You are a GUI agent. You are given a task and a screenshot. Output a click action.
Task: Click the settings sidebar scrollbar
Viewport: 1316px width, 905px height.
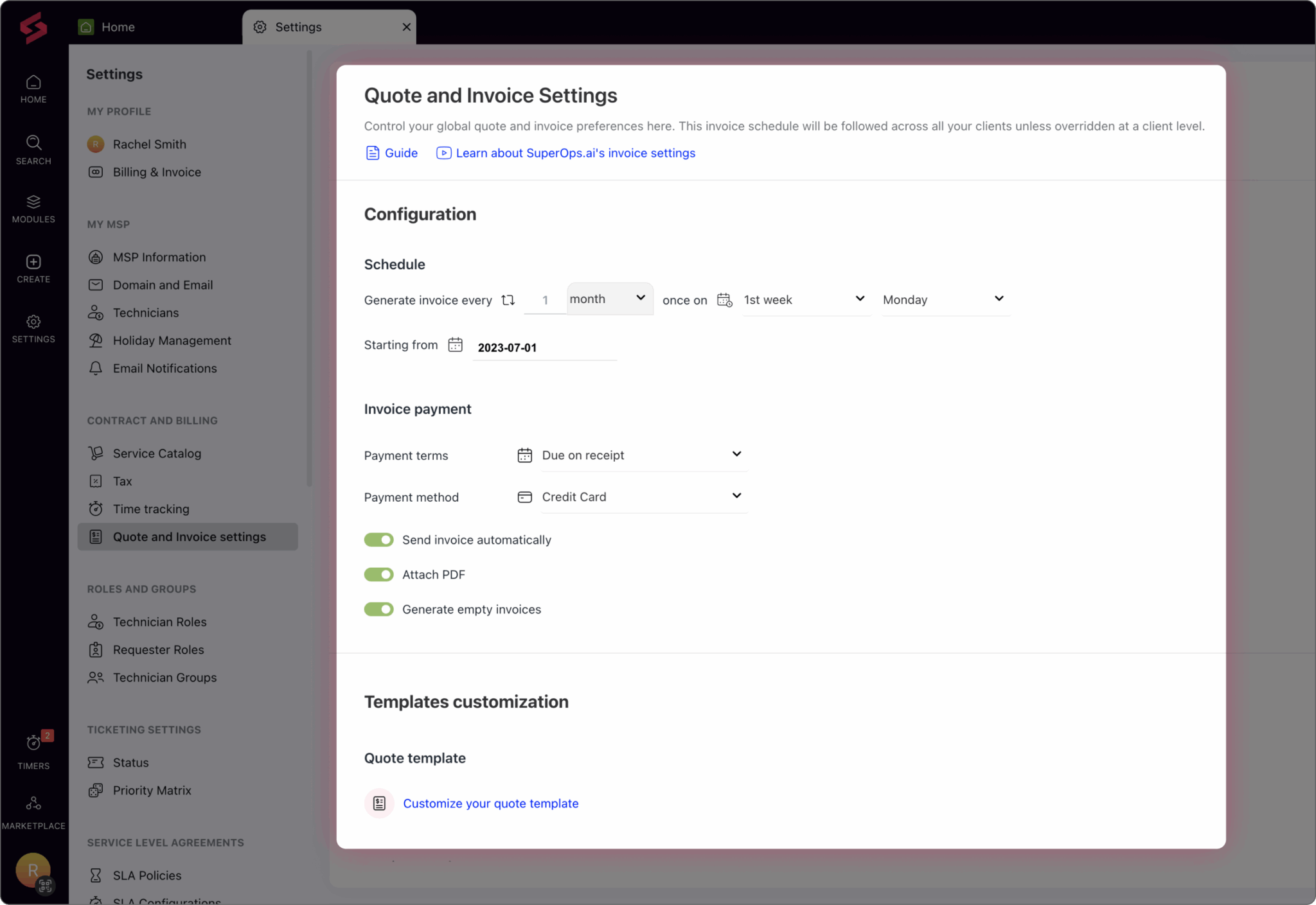309,270
